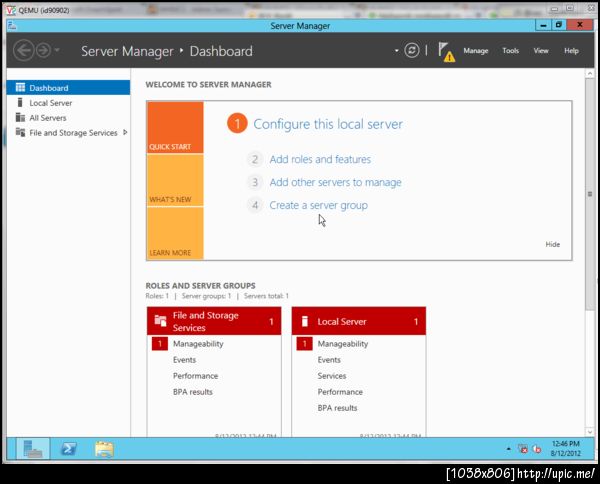Viewport: 600px width, 484px height.
Task: Click the Dashboard grid icon in sidebar
Action: (x=20, y=88)
